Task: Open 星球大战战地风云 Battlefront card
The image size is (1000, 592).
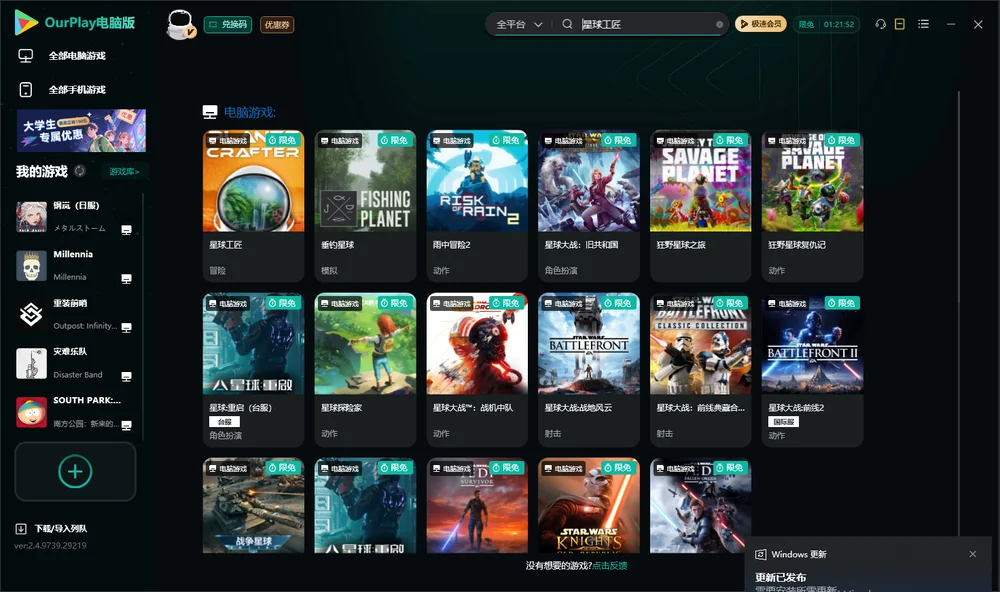Action: click(x=589, y=369)
